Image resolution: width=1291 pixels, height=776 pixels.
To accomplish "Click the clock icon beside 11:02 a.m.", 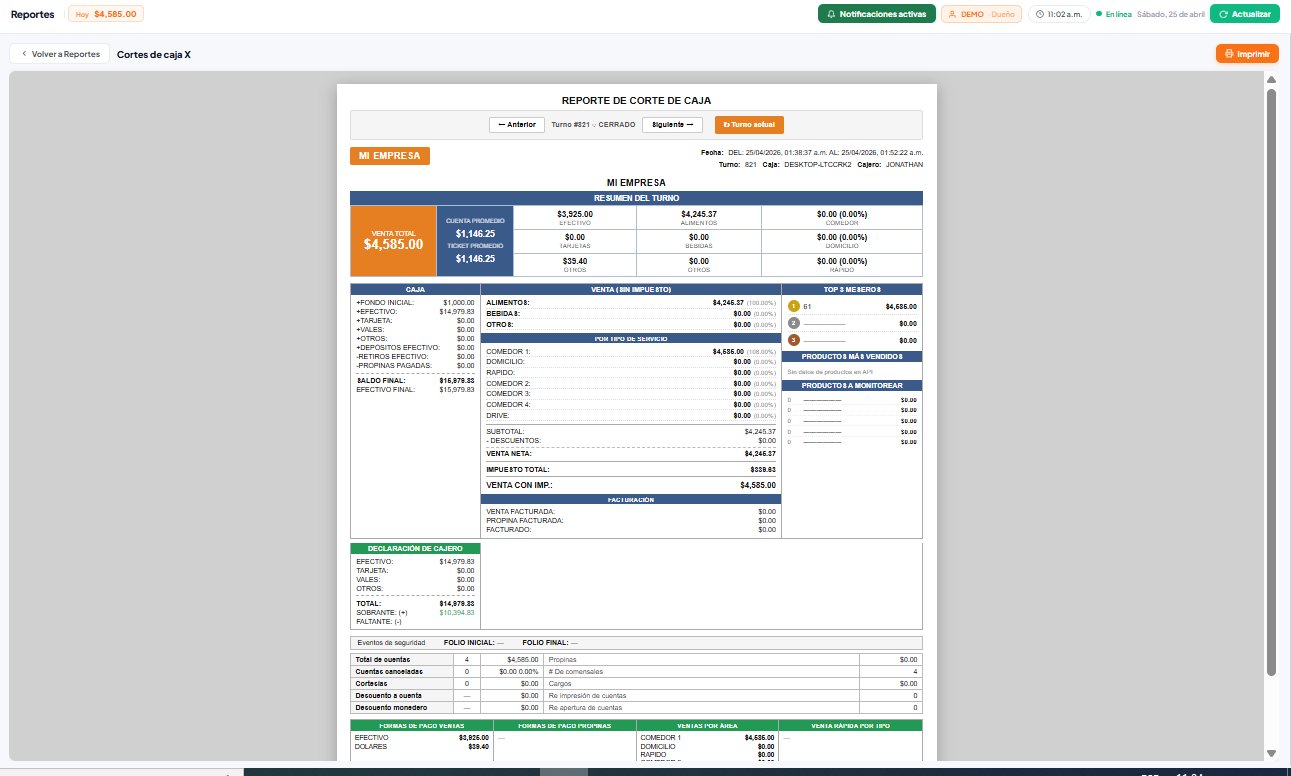I will pyautogui.click(x=1041, y=14).
